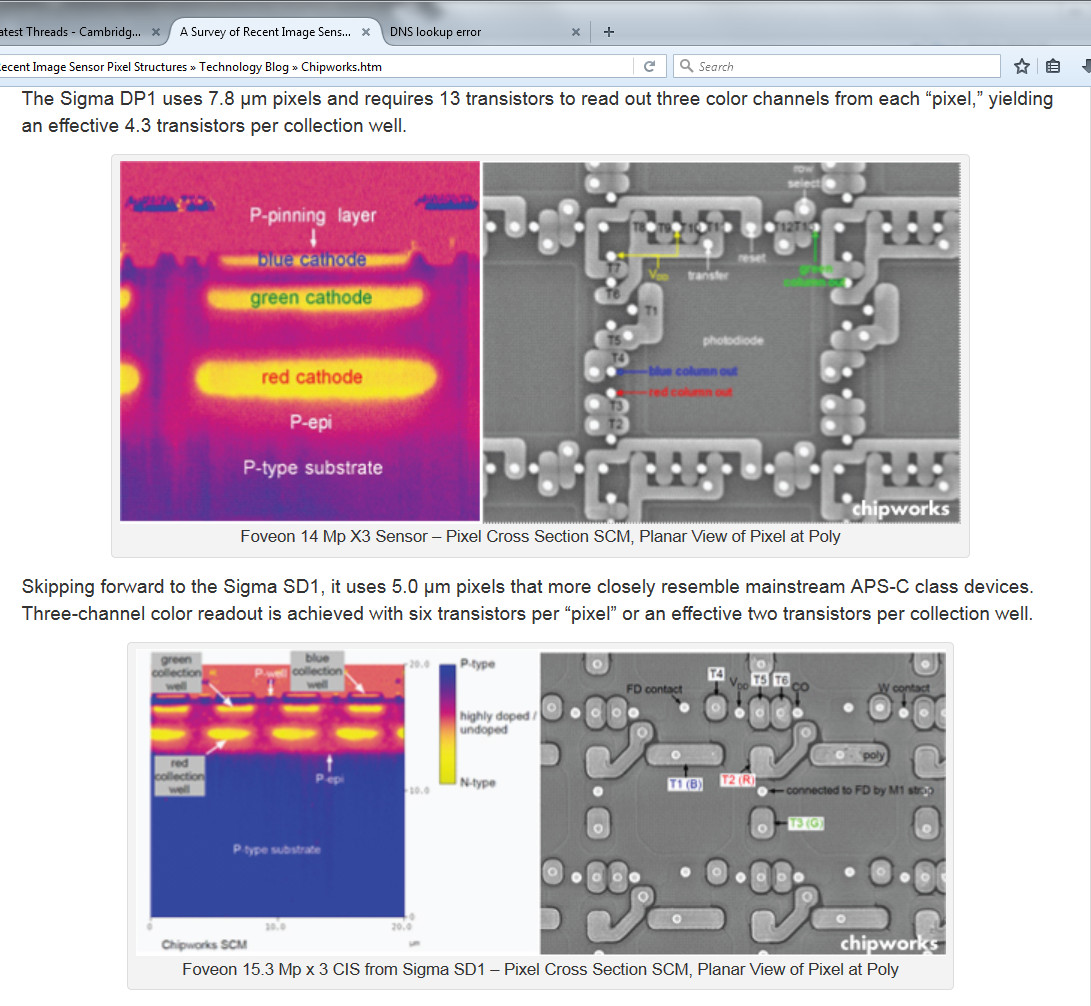The height and width of the screenshot is (1006, 1091).
Task: Close the Latest Threads Cambridge tab
Action: click(156, 32)
